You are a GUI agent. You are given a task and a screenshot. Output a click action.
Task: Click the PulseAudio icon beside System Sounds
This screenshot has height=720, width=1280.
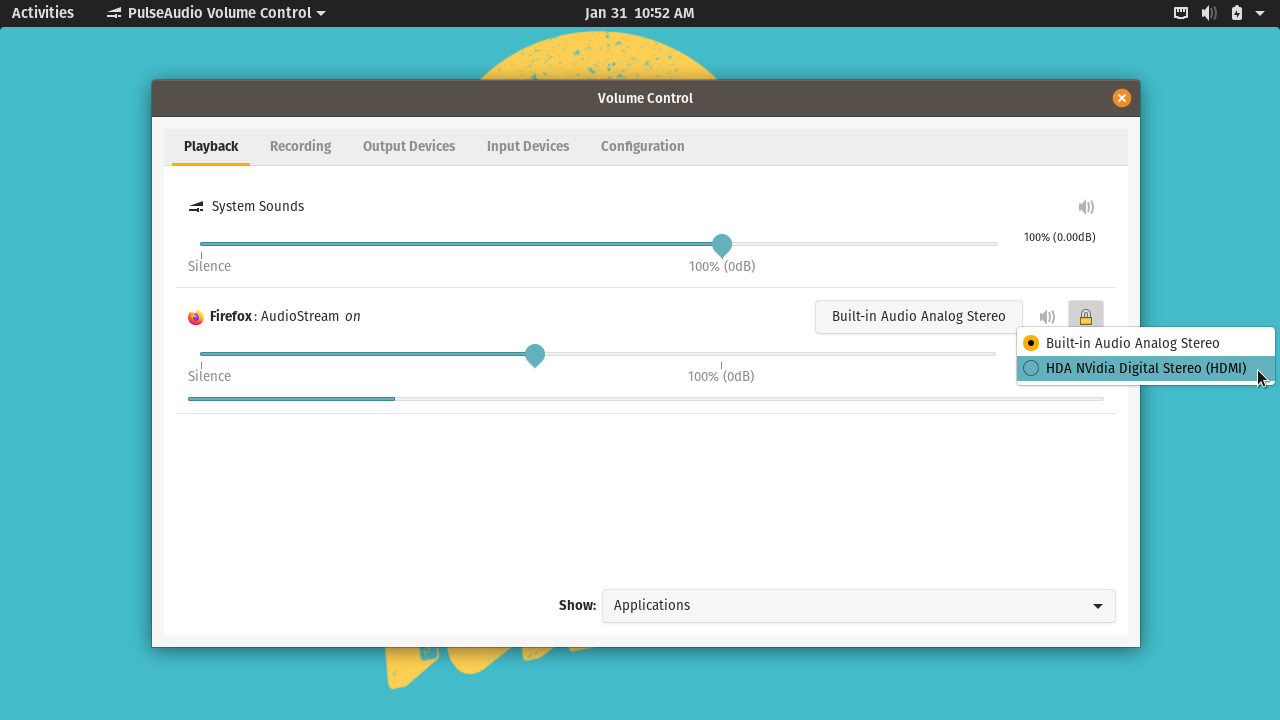[195, 207]
